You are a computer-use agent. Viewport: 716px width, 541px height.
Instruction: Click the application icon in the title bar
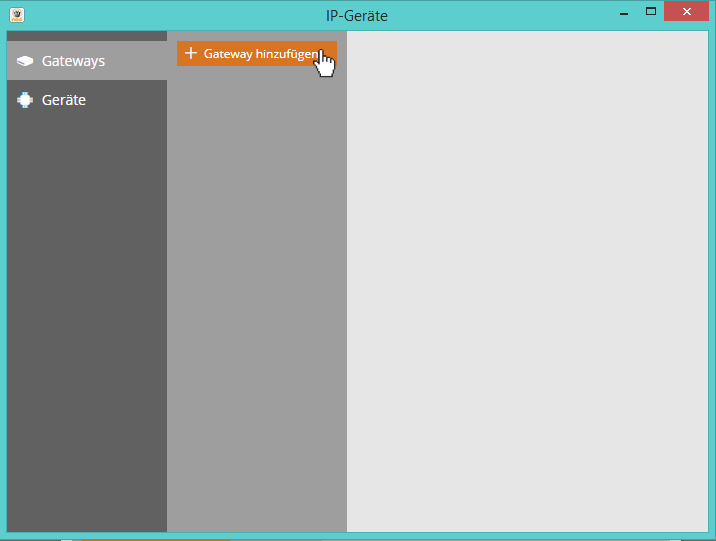(x=17, y=15)
